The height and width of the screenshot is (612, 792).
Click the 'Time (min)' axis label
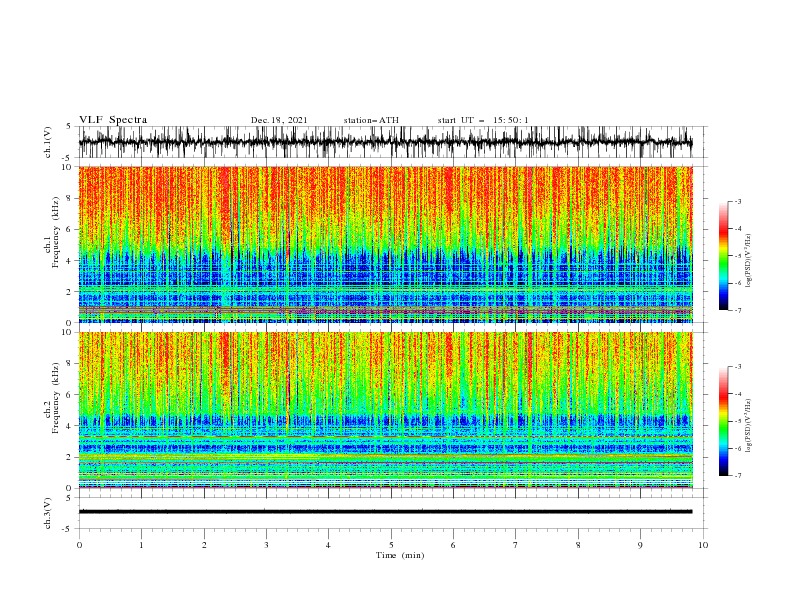coord(400,555)
